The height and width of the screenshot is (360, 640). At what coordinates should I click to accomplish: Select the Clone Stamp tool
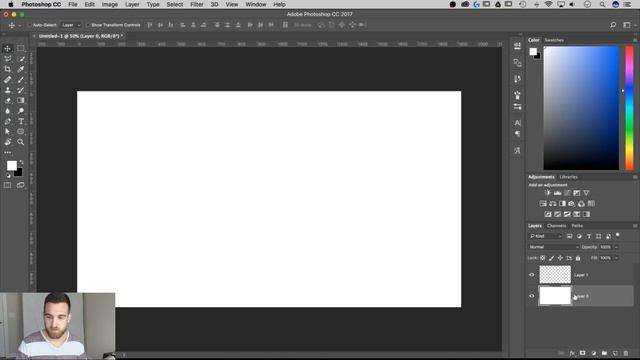tap(7, 90)
